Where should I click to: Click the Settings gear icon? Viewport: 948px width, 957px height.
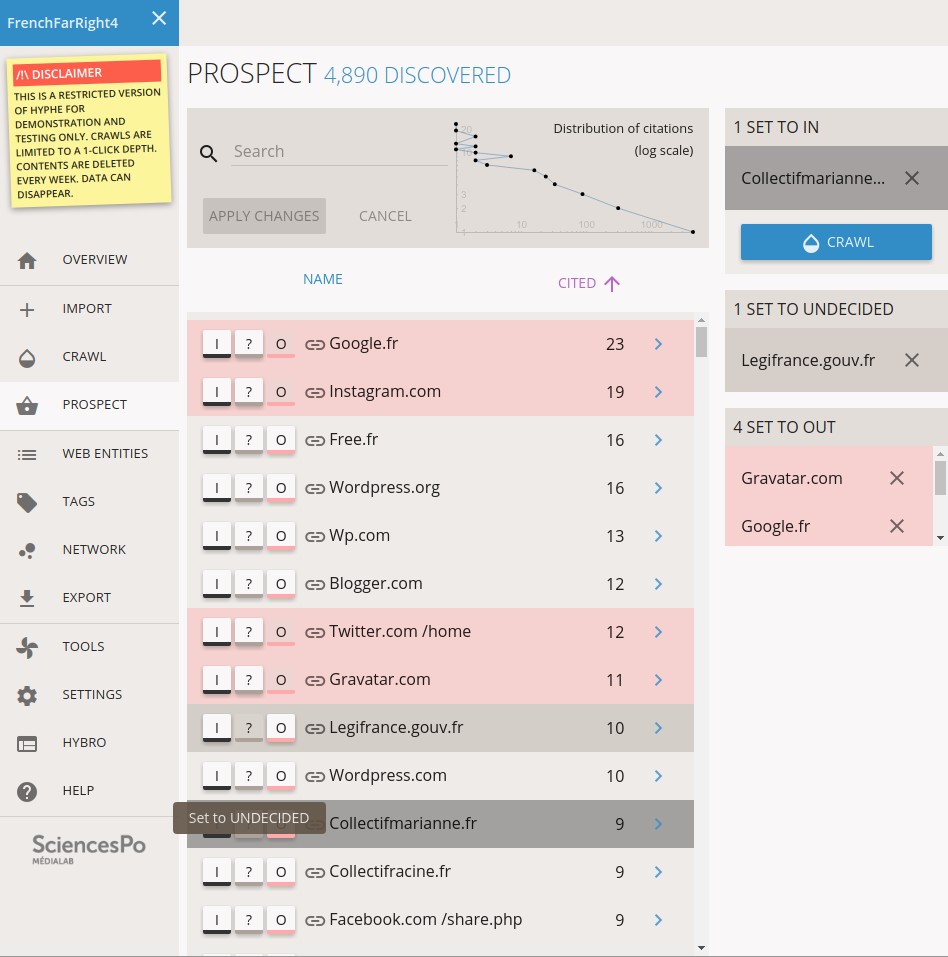[27, 696]
